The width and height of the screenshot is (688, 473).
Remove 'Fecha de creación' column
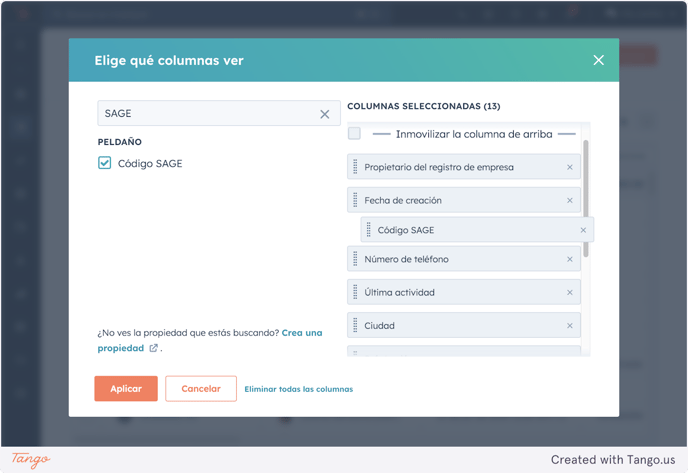click(570, 201)
